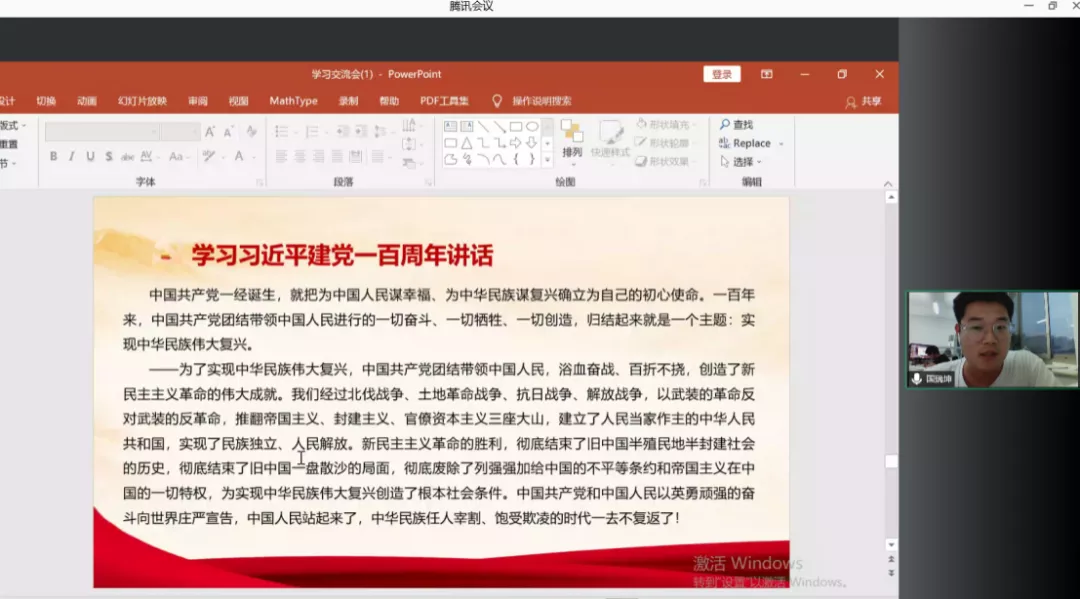This screenshot has width=1080, height=599.
Task: Open the 幻灯片放映 (Slide Show) tab
Action: point(142,101)
